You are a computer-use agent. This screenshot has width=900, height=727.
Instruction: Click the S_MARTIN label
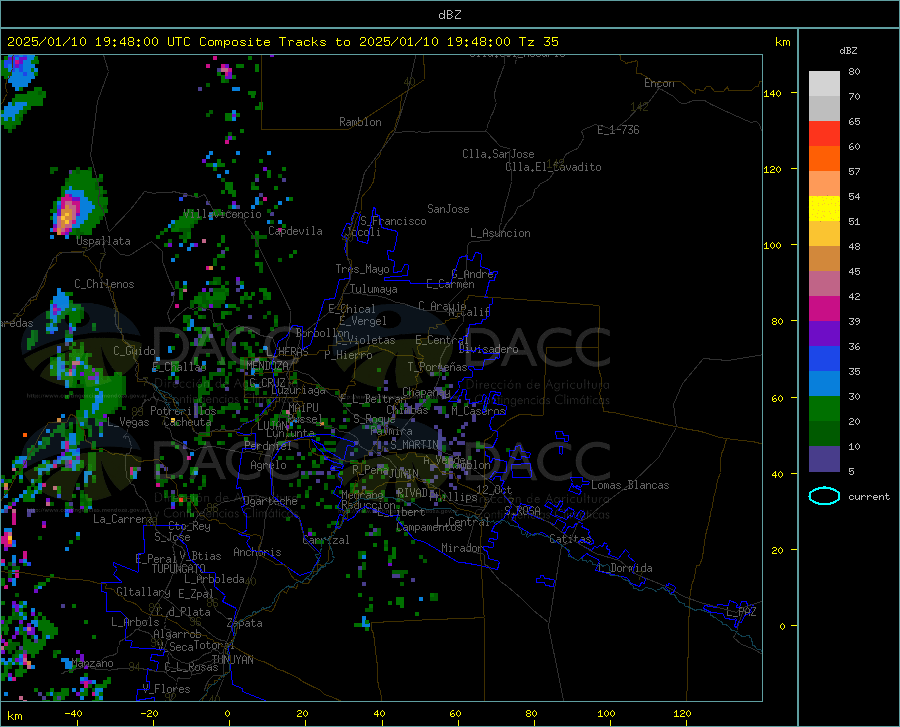click(x=414, y=445)
